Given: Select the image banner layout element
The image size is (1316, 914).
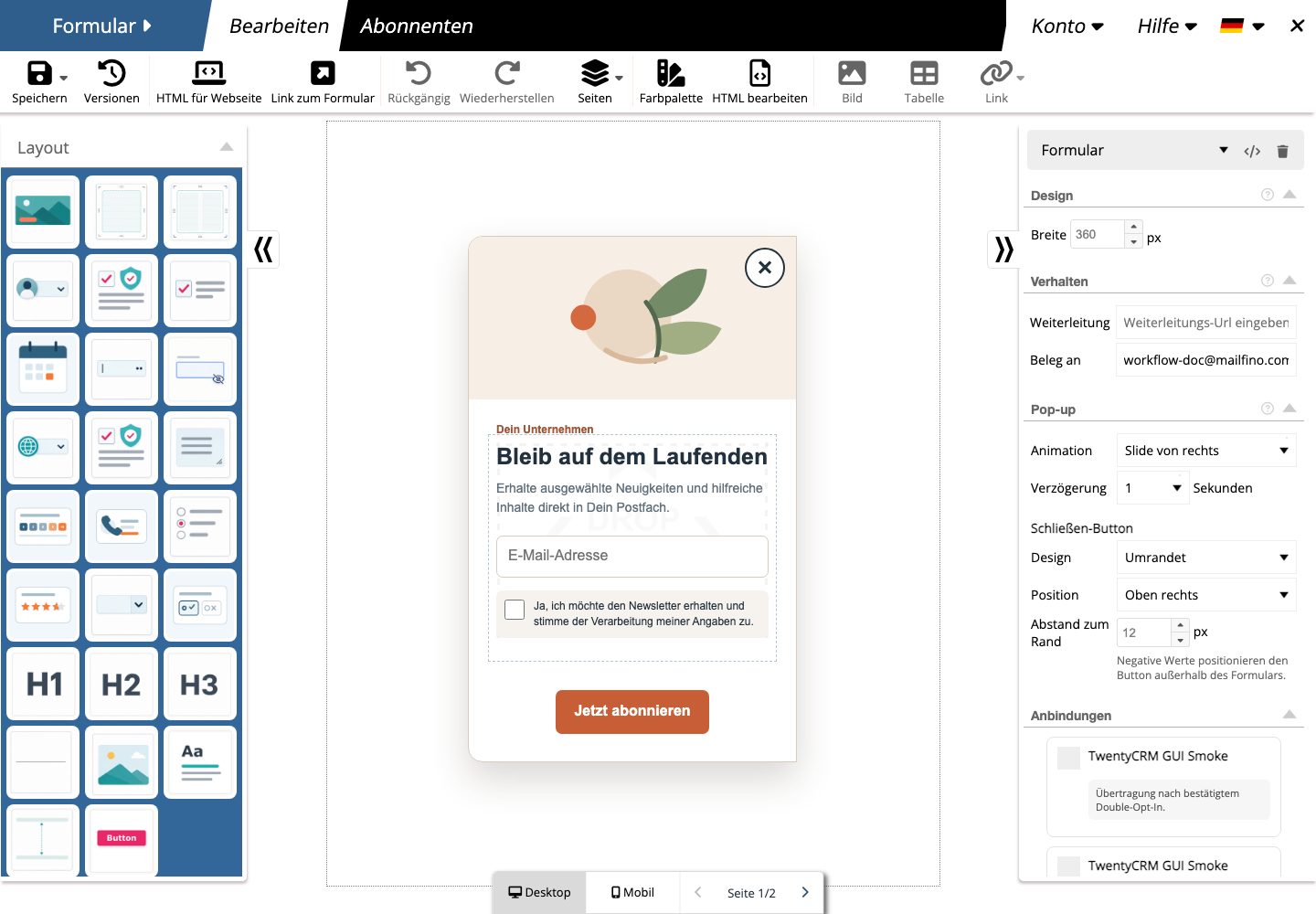Looking at the screenshot, I should pyautogui.click(x=43, y=211).
